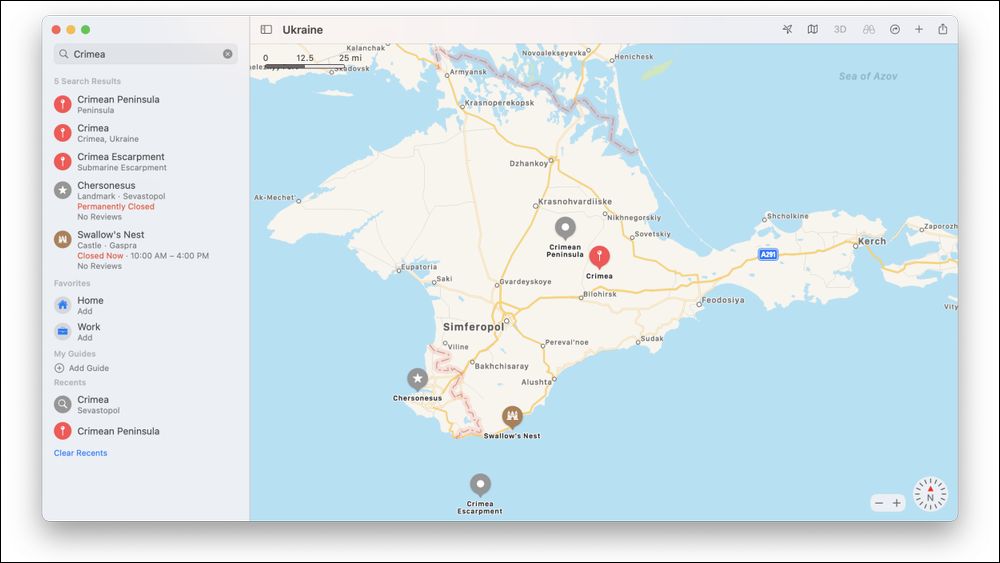Click the Feodosiya city label

[723, 300]
